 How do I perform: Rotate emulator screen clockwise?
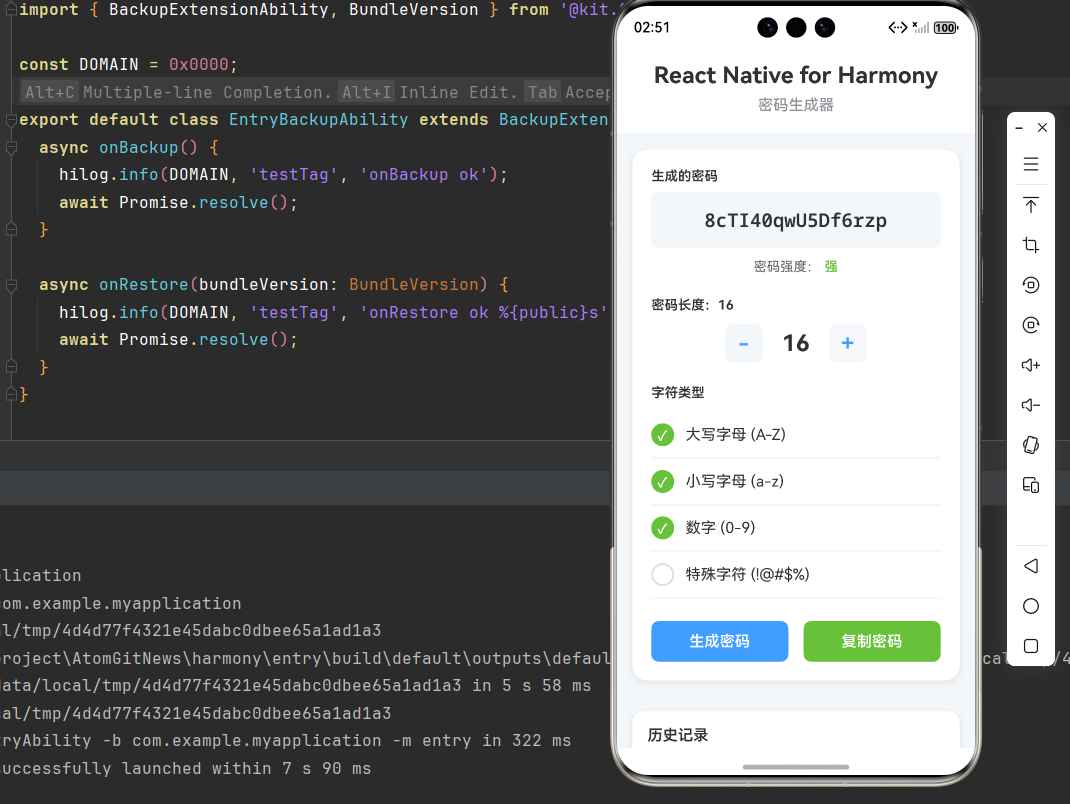(x=1030, y=325)
